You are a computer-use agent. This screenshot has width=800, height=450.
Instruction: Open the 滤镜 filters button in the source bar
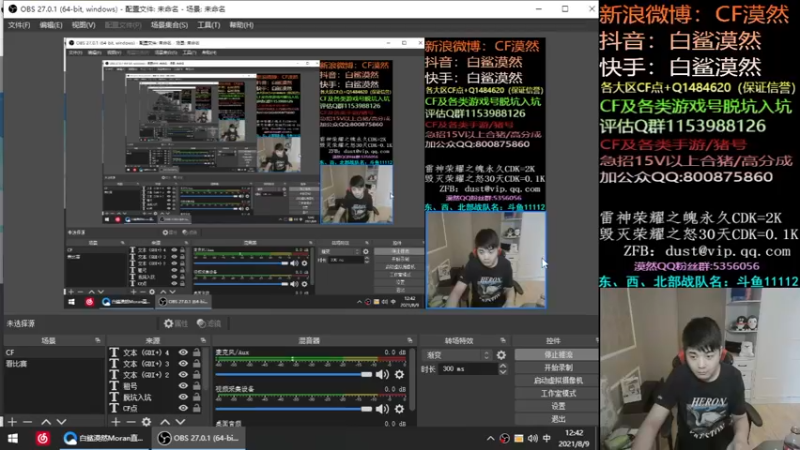coord(209,323)
